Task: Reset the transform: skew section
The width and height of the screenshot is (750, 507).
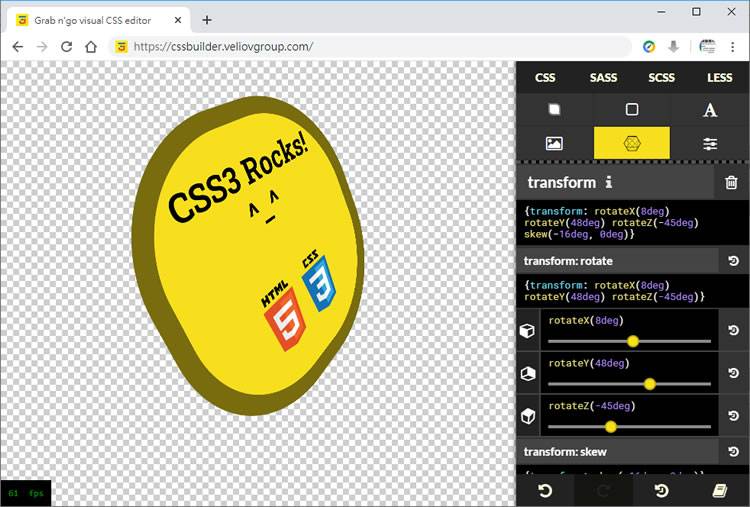Action: point(733,452)
